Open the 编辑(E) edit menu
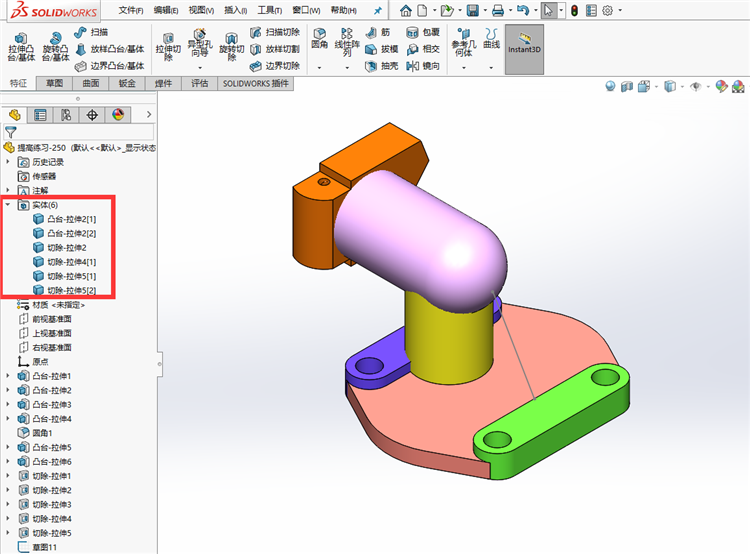Screen dimensions: 750x554 click(166, 10)
